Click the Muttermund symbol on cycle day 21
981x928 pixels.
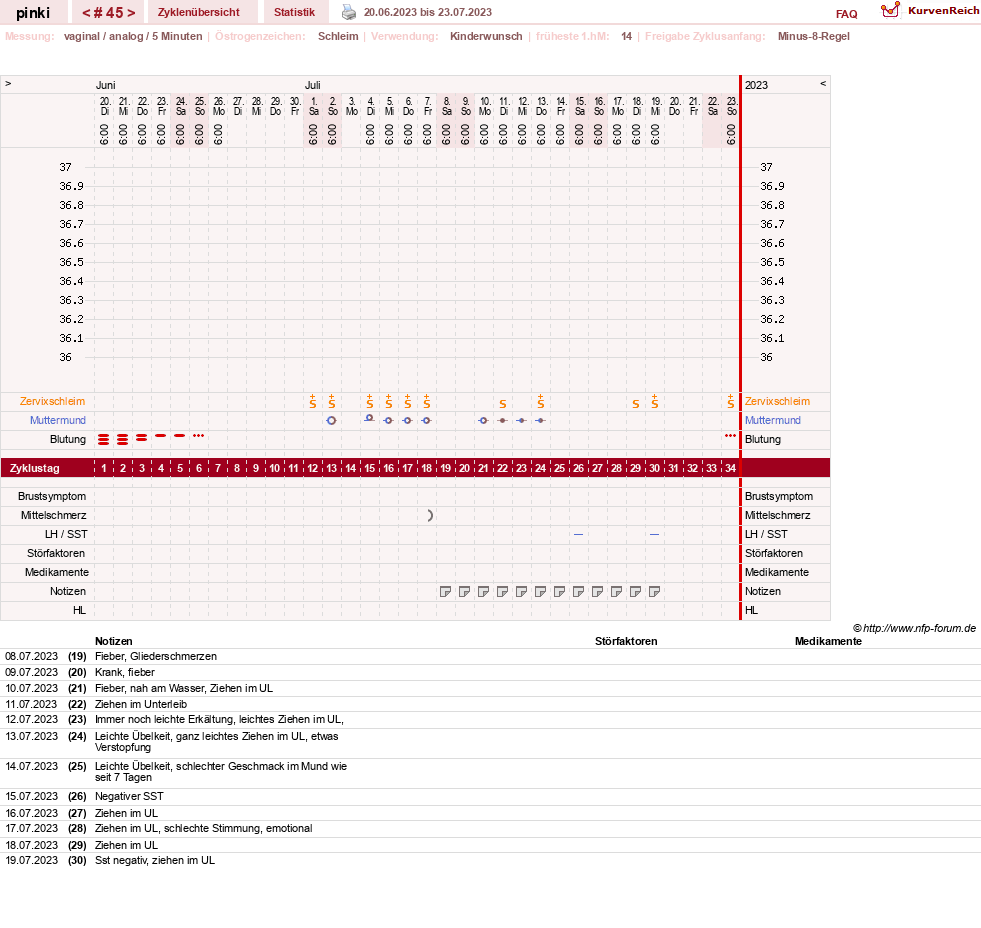point(483,421)
